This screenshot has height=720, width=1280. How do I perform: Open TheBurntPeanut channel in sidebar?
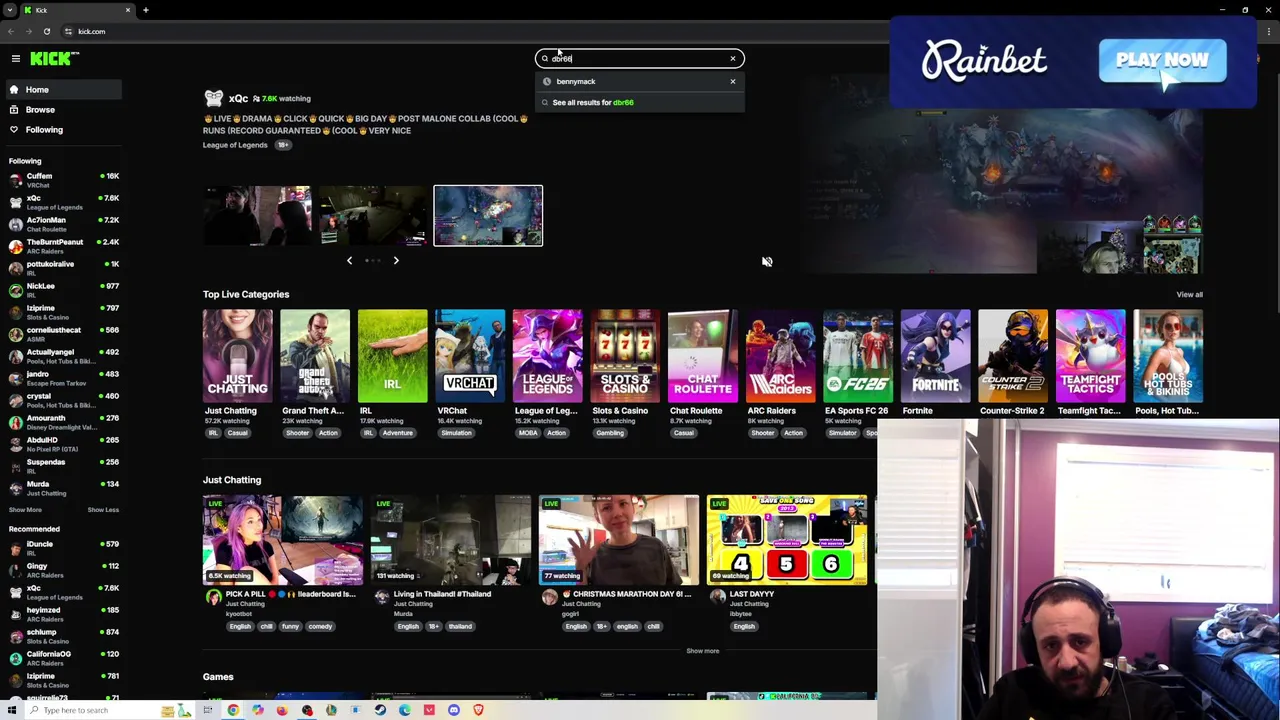[62, 246]
